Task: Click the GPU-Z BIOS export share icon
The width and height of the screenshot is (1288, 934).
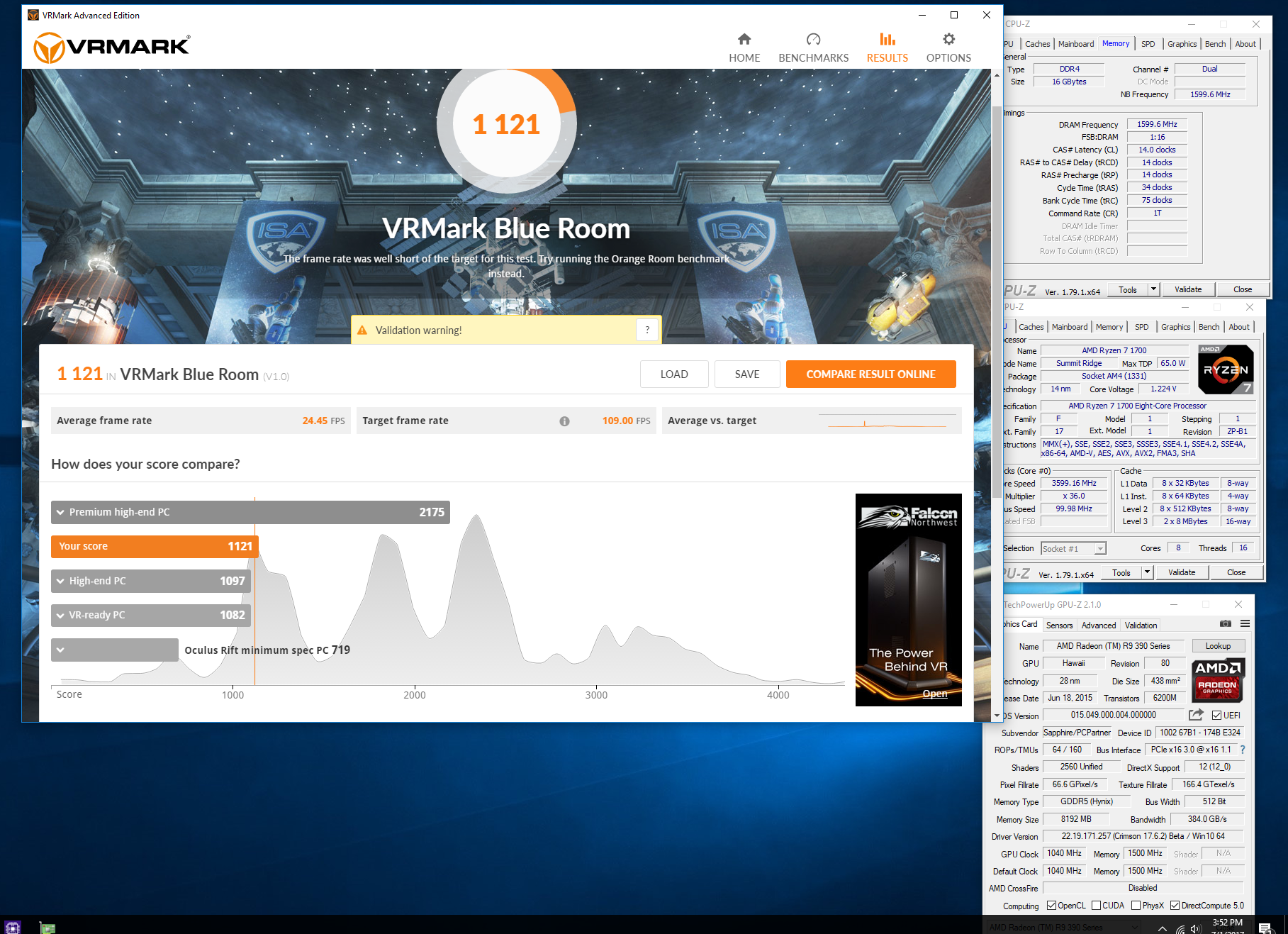Action: tap(1196, 715)
